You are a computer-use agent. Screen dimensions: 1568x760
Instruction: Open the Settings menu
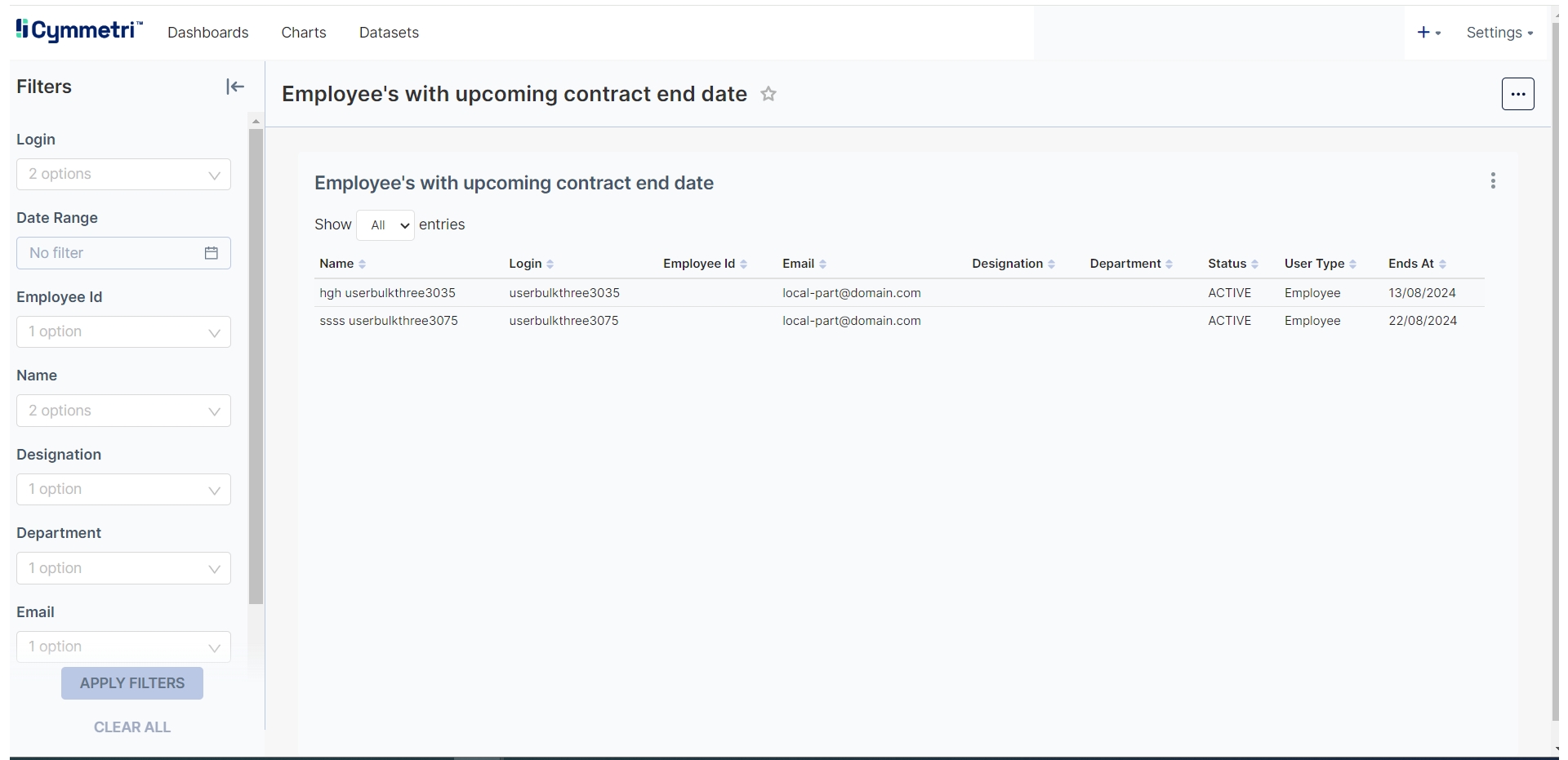click(x=1499, y=33)
